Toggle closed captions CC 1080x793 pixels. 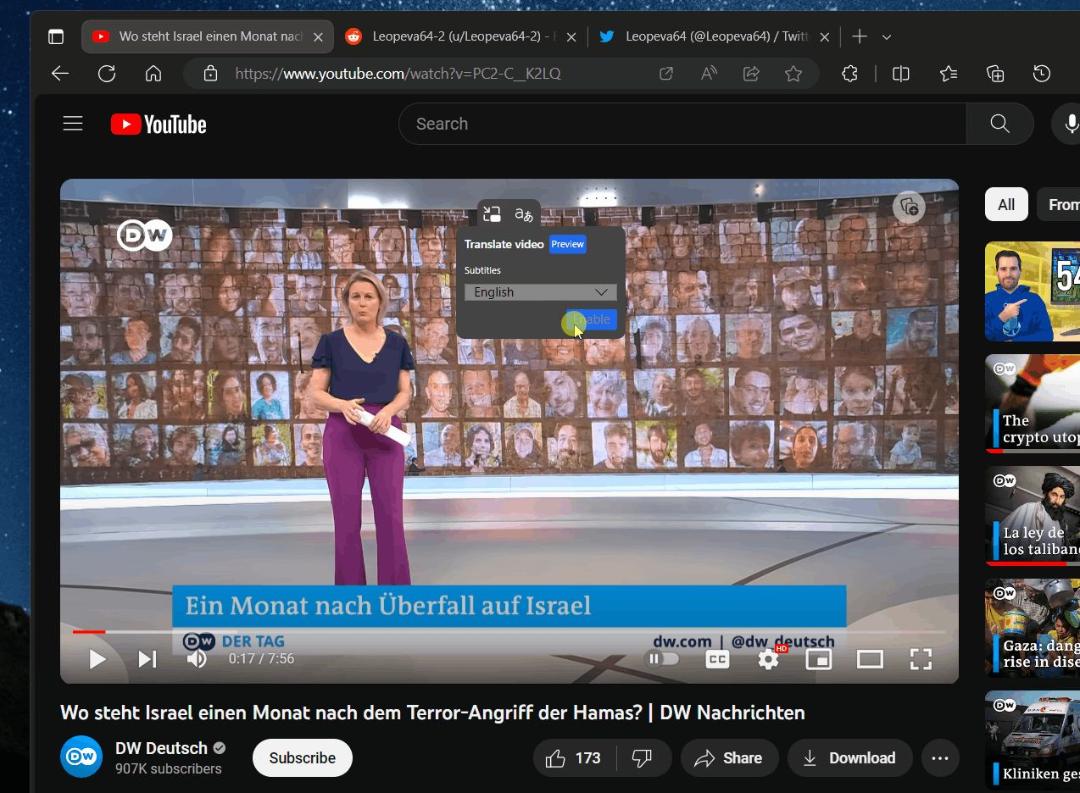(x=717, y=659)
